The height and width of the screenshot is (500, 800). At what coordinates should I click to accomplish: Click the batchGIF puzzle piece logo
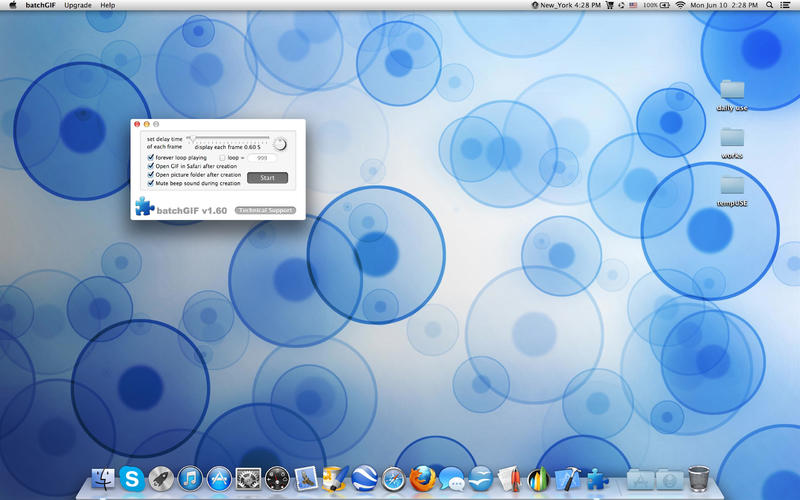[144, 207]
